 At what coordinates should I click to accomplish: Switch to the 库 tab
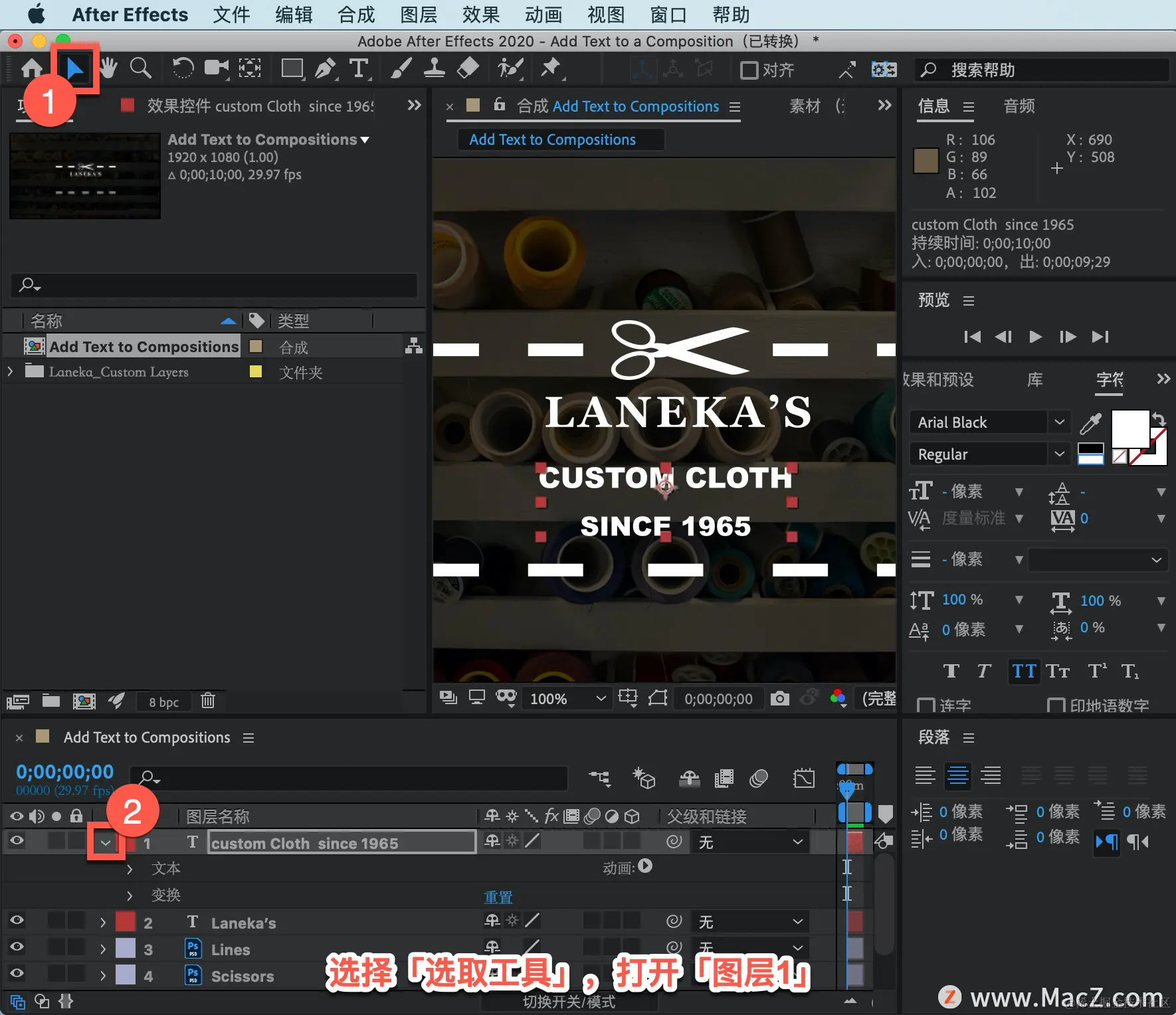tap(1034, 379)
